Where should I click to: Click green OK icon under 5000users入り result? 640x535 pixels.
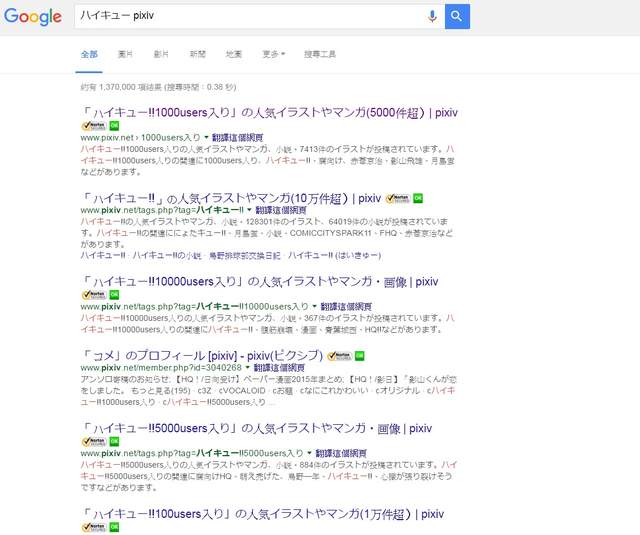point(114,442)
